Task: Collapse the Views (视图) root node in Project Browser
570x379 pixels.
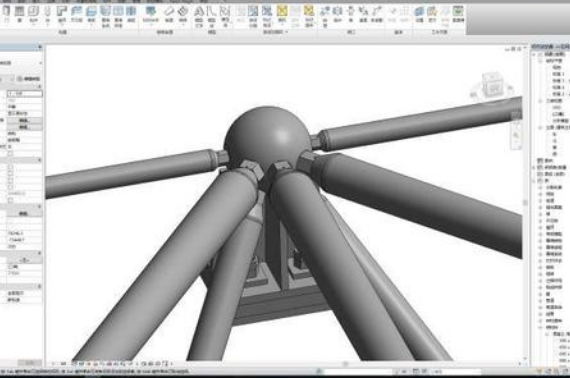Action: click(534, 55)
